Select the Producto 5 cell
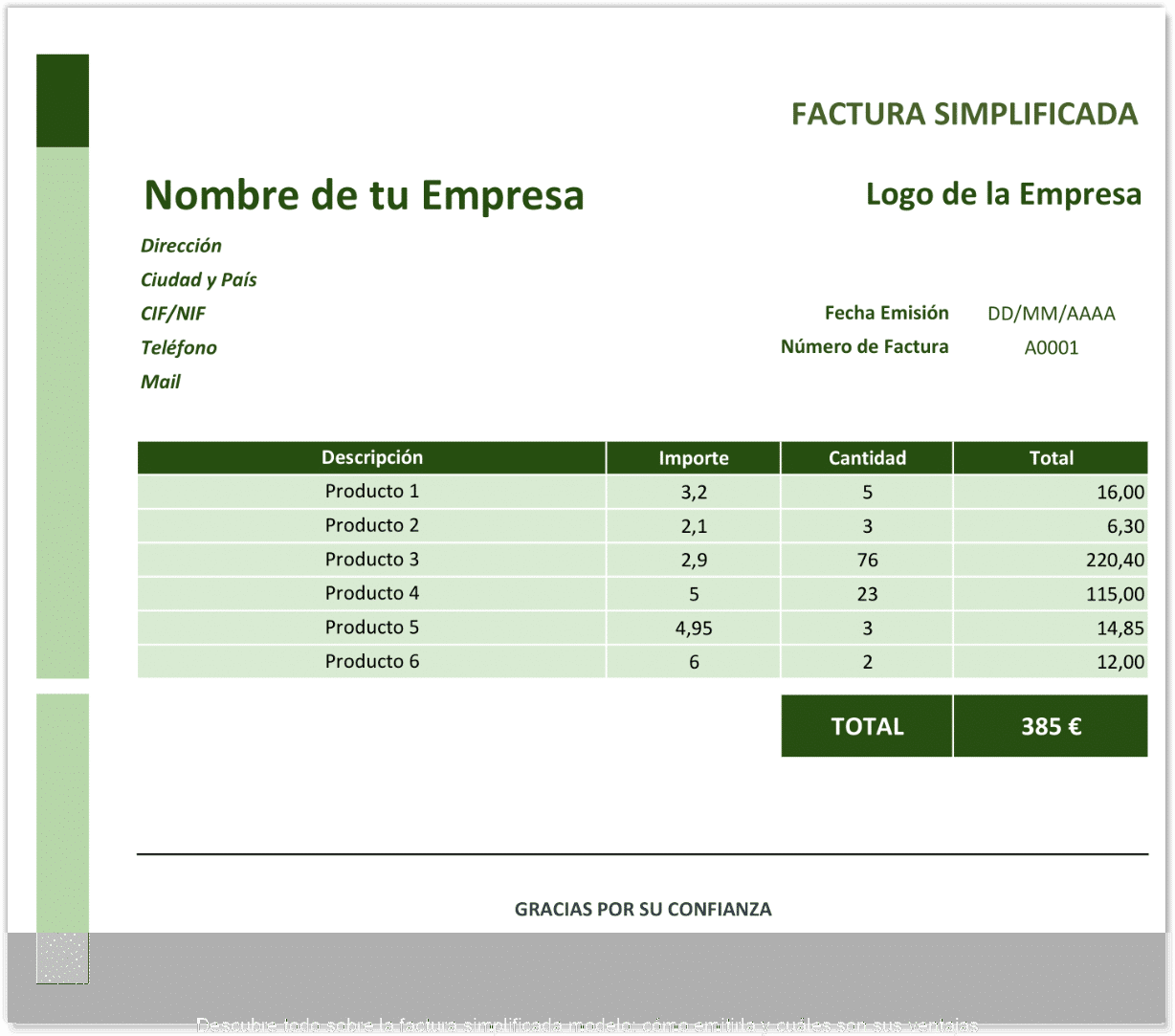This screenshot has width=1175, height=1036. (372, 628)
